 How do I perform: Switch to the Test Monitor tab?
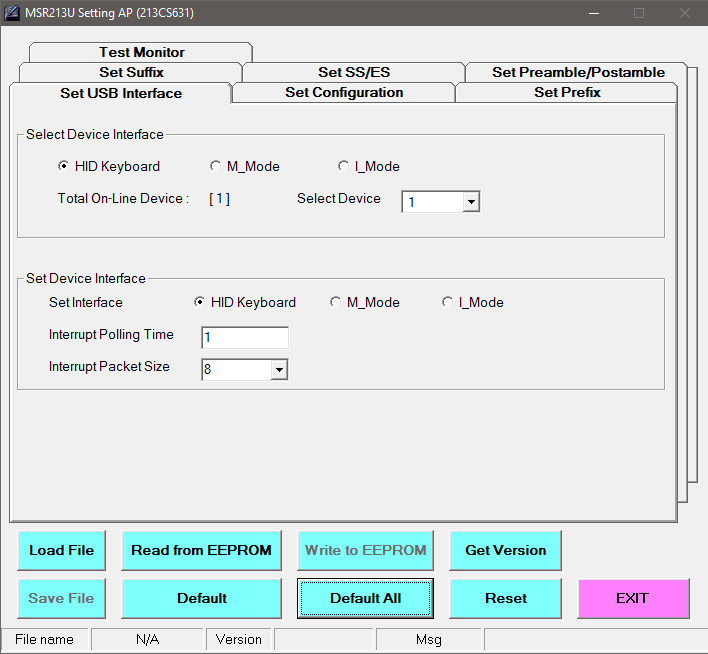141,52
